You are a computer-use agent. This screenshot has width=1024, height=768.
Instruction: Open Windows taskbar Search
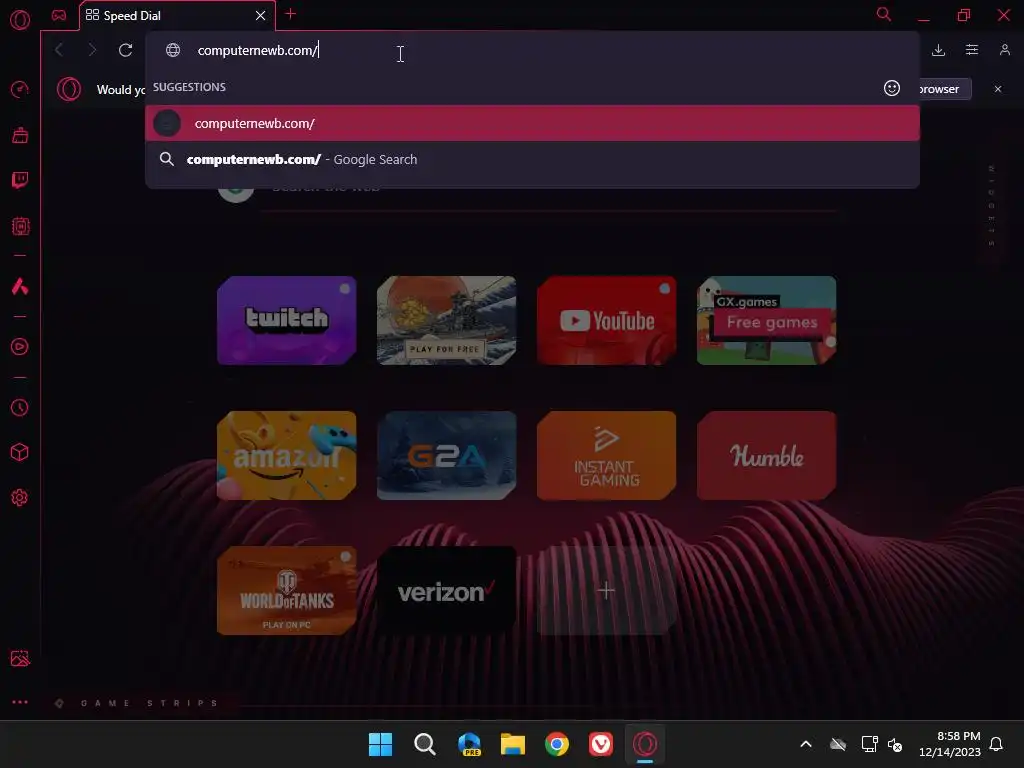(x=424, y=744)
